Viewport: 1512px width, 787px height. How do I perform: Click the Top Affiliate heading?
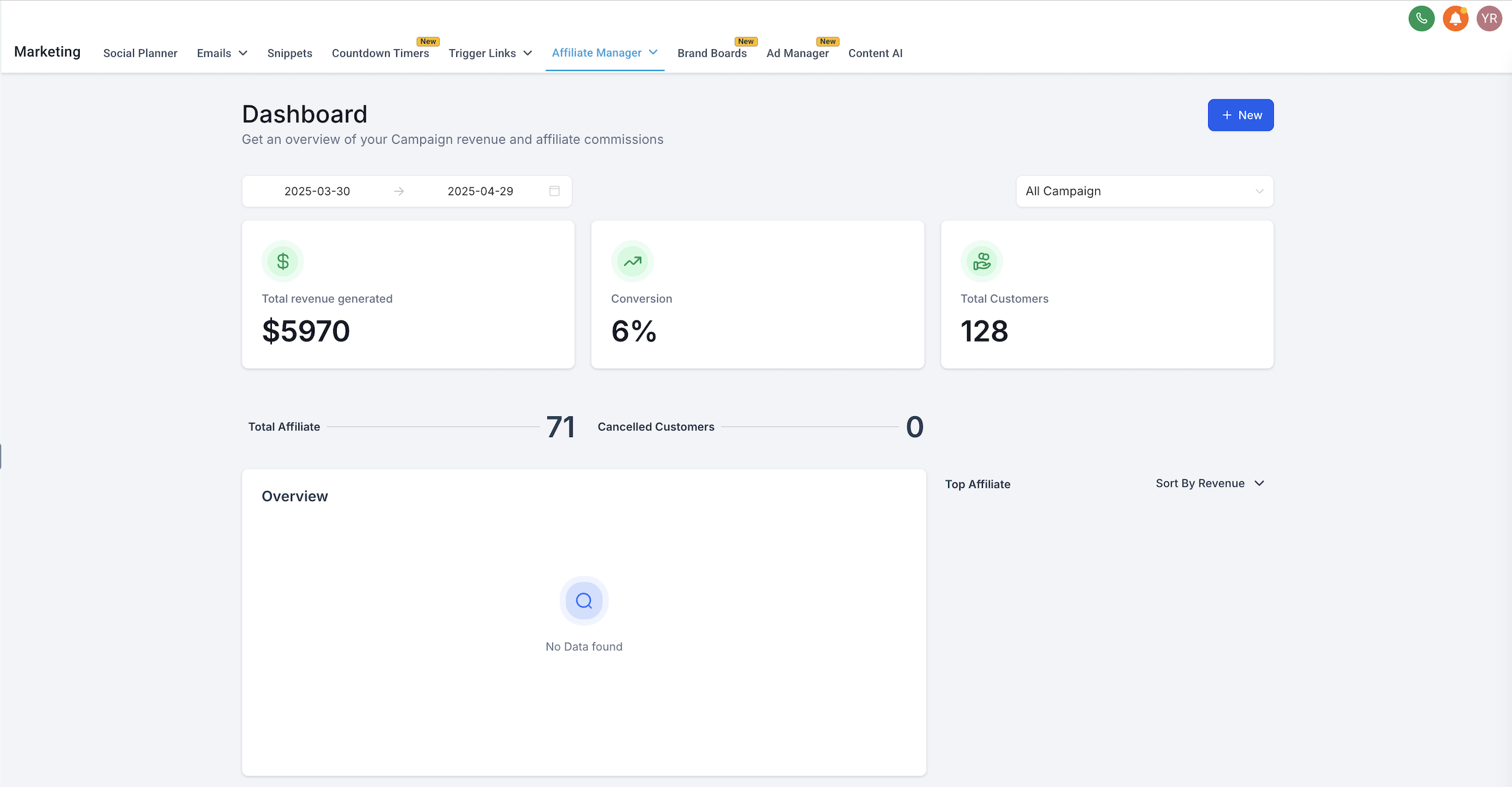[x=978, y=484]
